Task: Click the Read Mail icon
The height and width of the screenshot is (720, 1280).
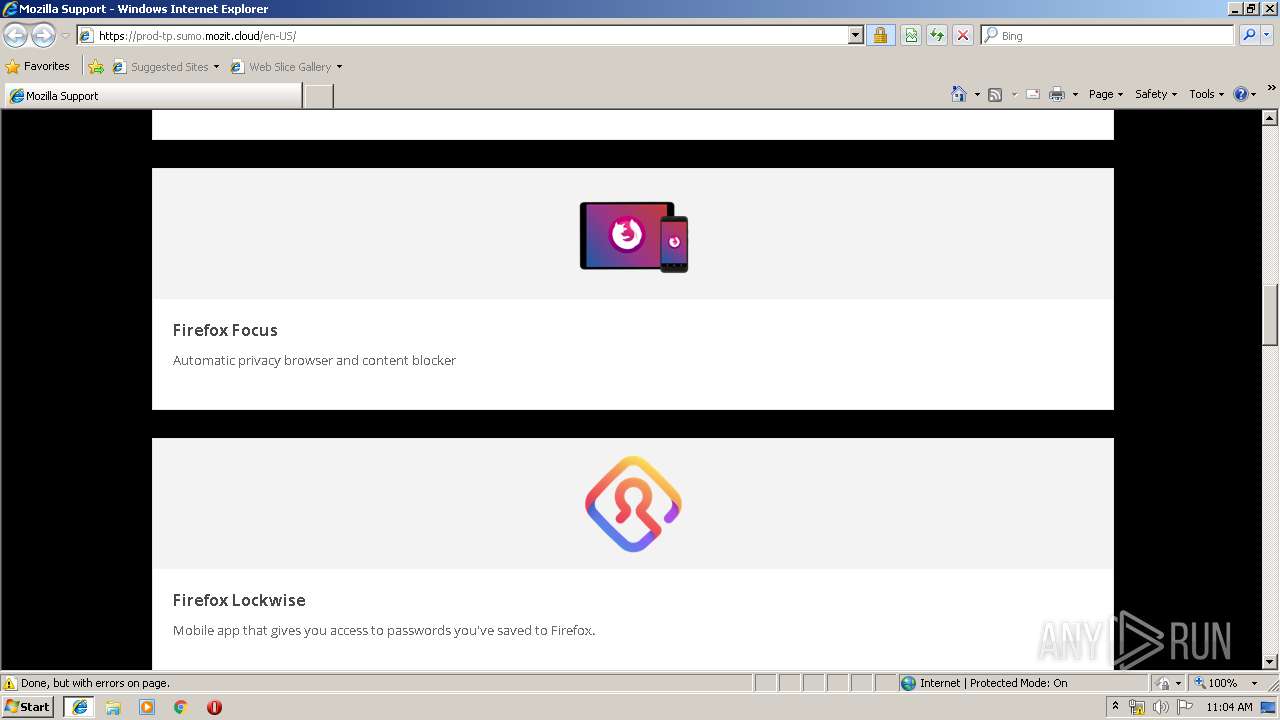Action: [1033, 94]
